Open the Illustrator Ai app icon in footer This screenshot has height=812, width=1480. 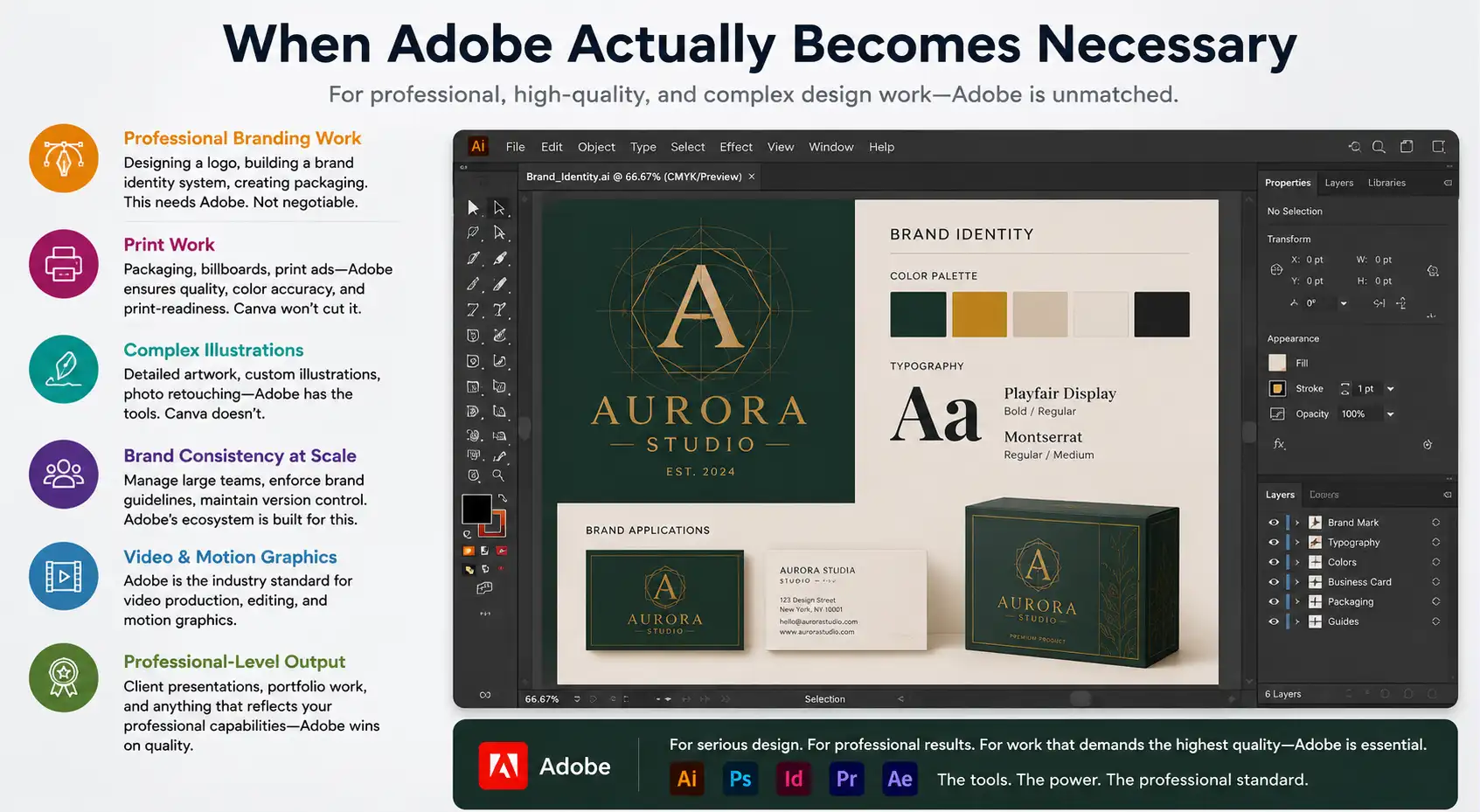687,779
